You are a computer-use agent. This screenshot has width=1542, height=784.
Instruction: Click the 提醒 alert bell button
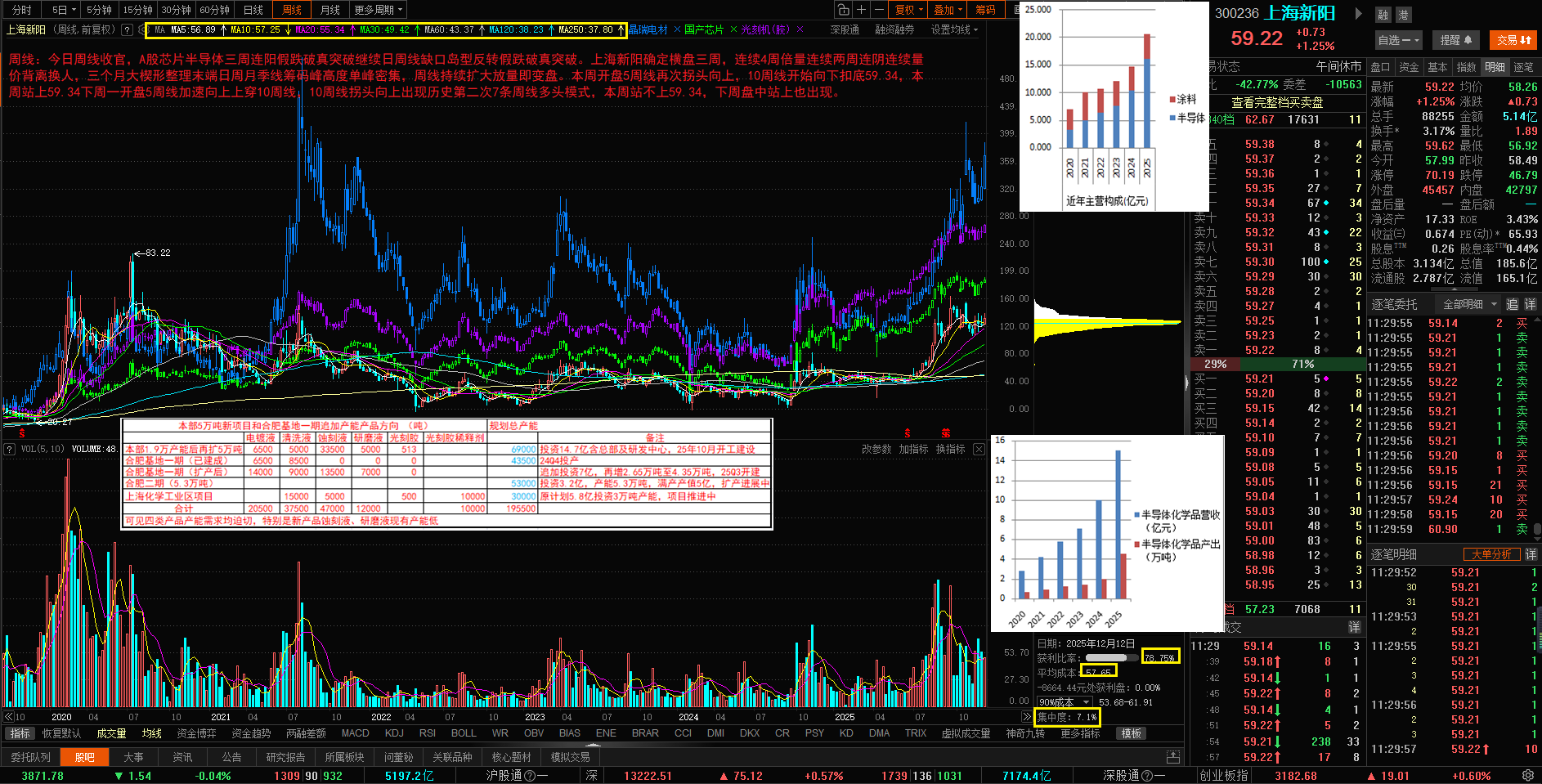tap(1456, 39)
